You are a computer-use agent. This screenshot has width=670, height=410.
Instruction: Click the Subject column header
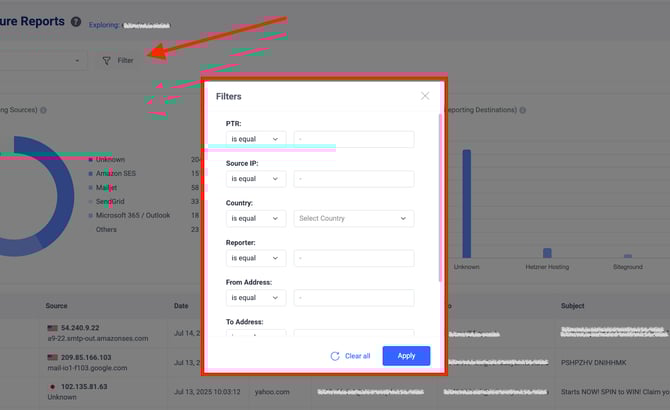[573, 306]
